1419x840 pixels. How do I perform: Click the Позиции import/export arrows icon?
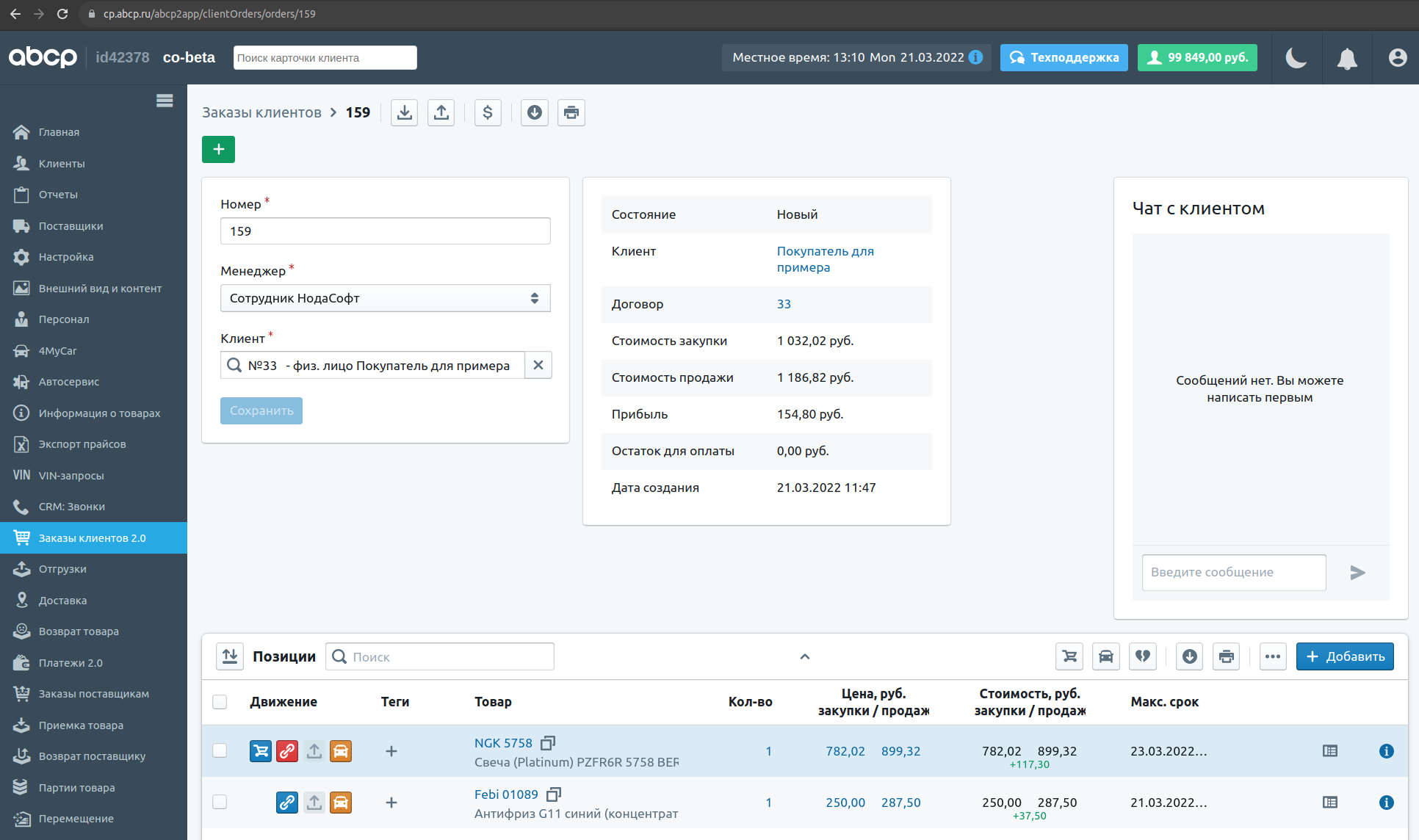click(230, 656)
